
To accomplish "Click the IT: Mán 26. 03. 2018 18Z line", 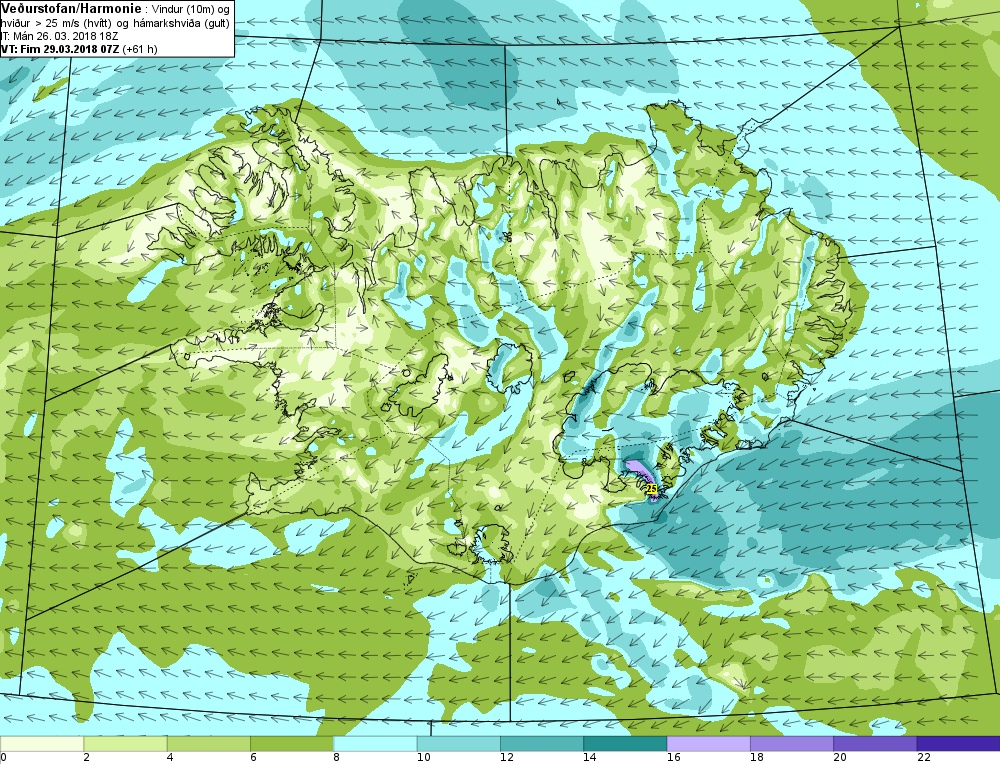I will pyautogui.click(x=59, y=36).
